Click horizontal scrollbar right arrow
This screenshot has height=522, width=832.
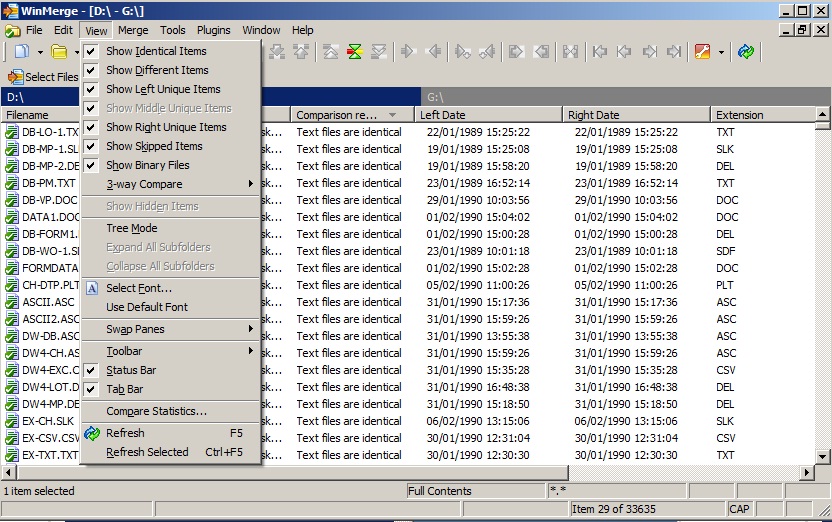[x=807, y=472]
